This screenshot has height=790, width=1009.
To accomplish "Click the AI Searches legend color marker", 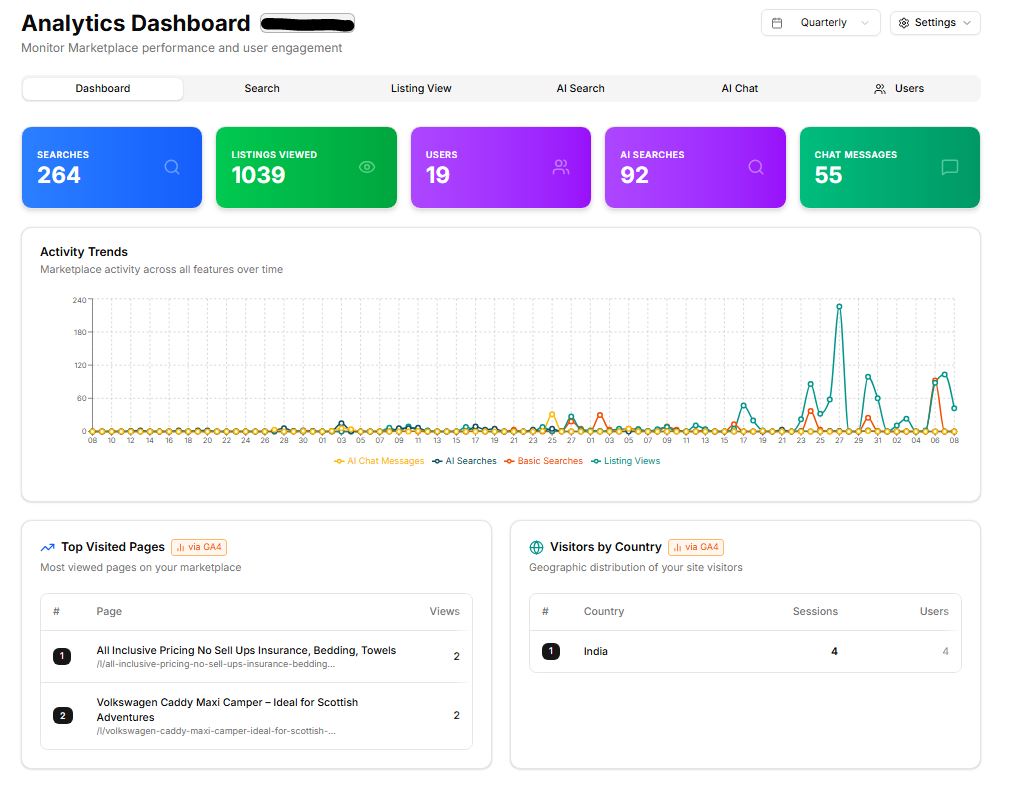I will pyautogui.click(x=437, y=461).
